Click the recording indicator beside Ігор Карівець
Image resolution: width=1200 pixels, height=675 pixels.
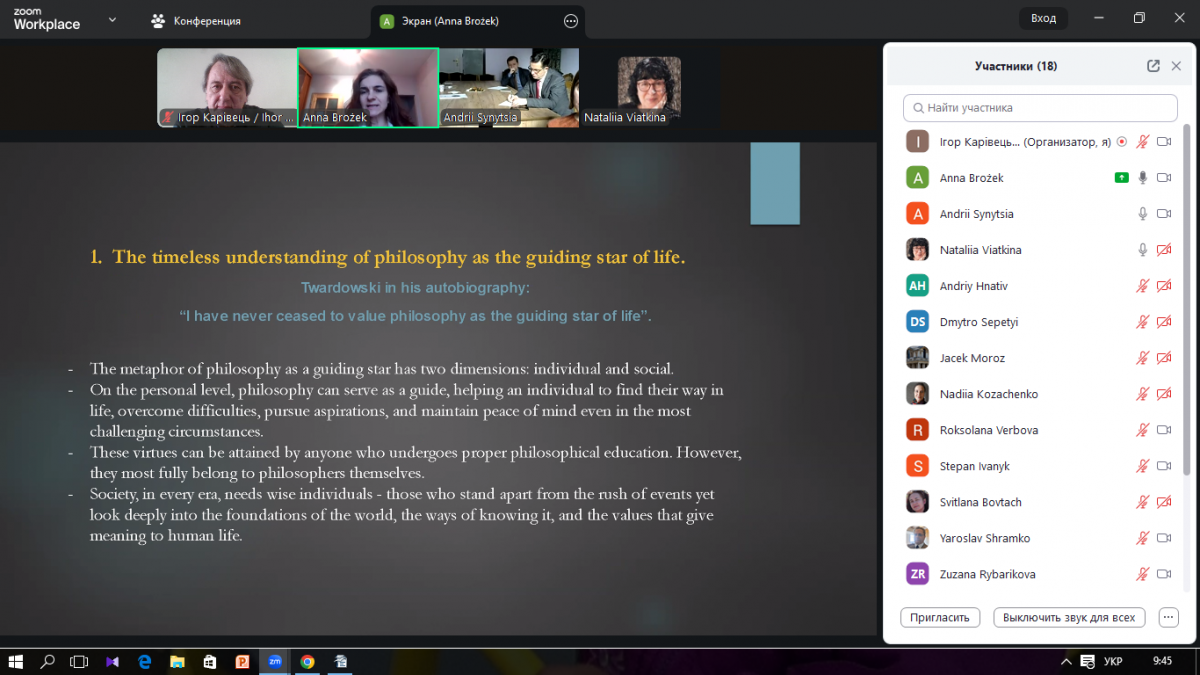pos(1121,142)
